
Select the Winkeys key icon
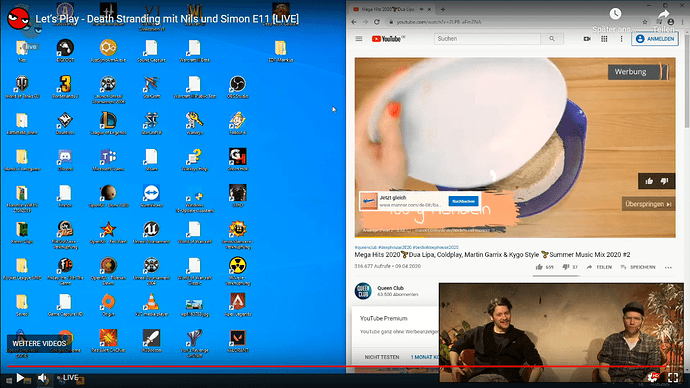coord(195,120)
